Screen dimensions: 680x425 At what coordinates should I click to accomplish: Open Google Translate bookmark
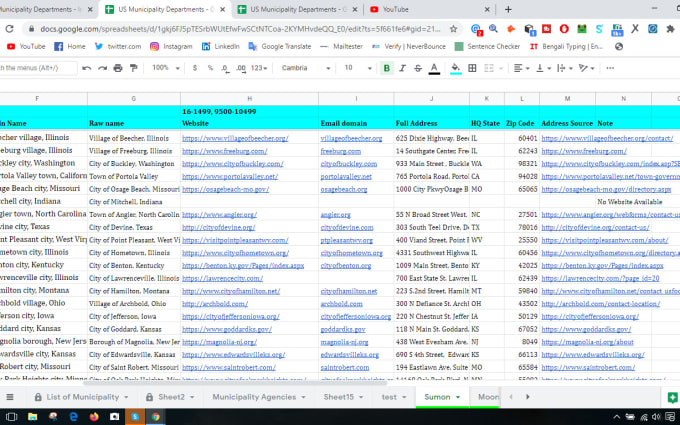[280, 46]
